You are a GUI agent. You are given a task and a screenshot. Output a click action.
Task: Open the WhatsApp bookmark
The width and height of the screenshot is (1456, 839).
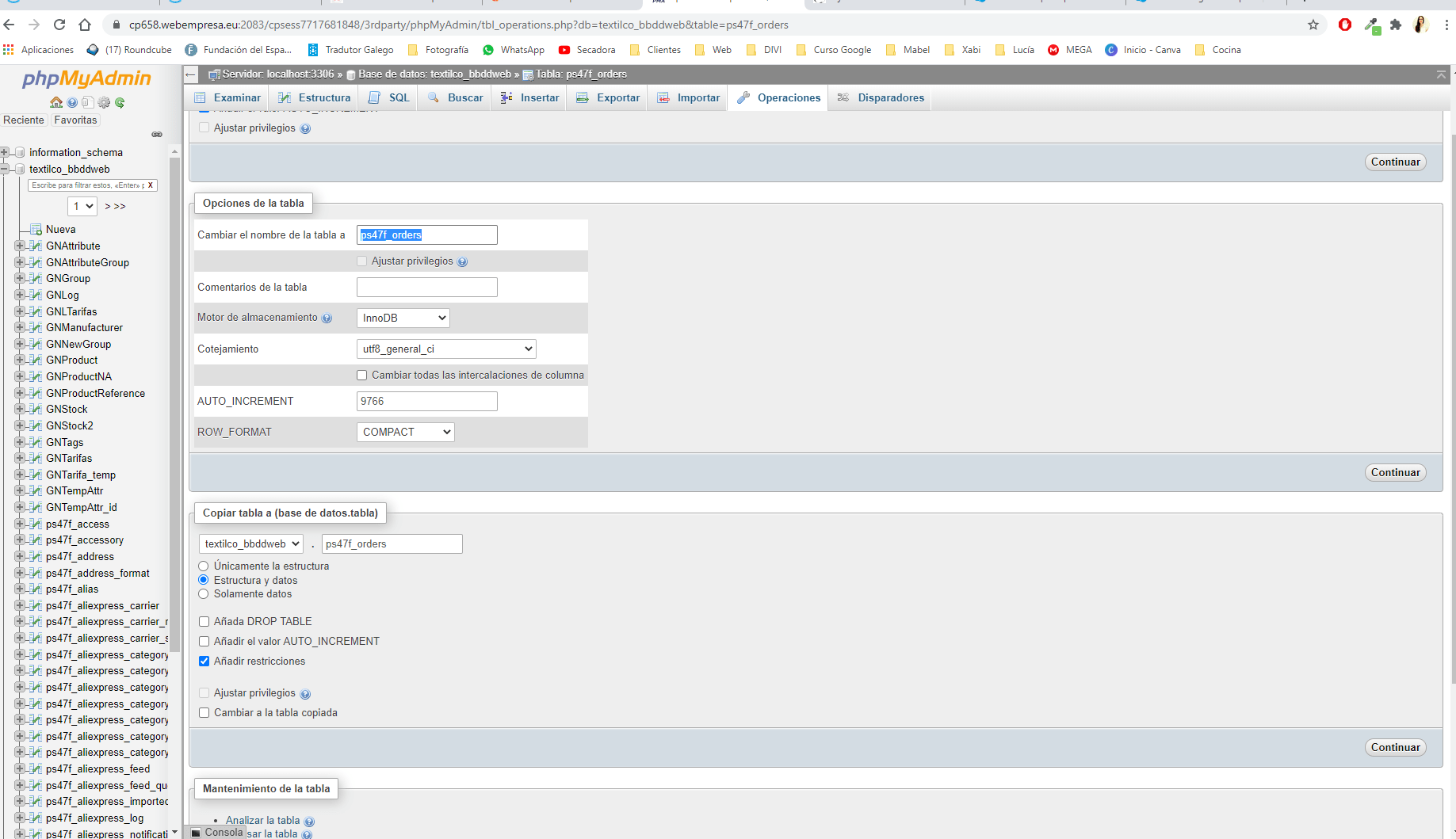(514, 50)
